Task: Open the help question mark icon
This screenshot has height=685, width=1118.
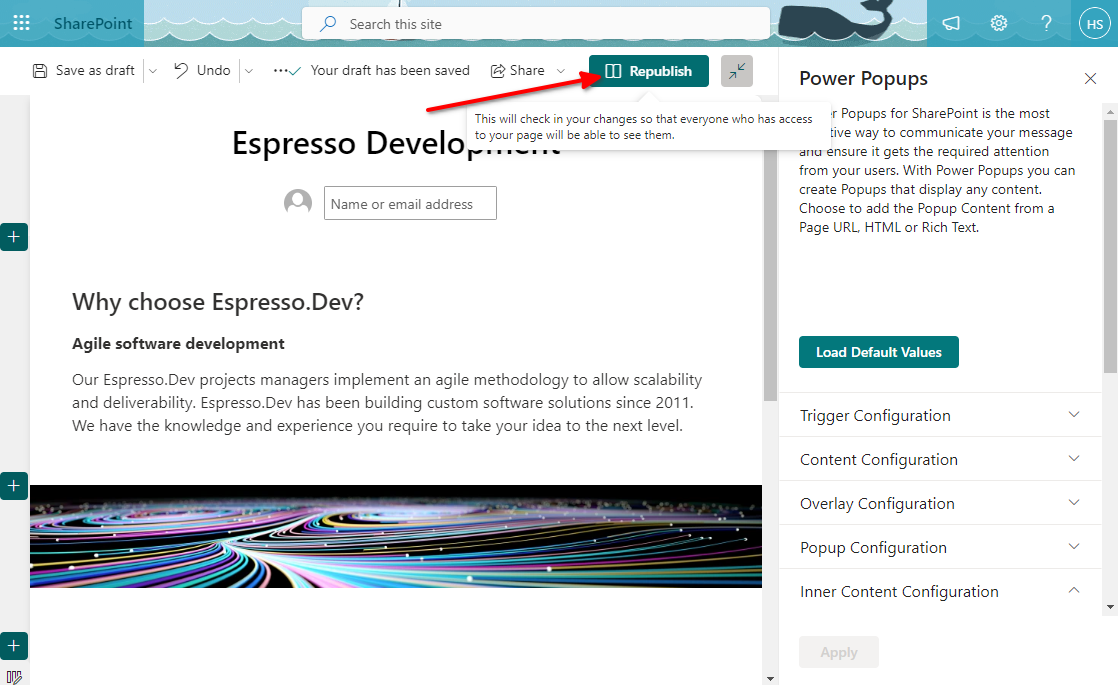Action: tap(1046, 23)
